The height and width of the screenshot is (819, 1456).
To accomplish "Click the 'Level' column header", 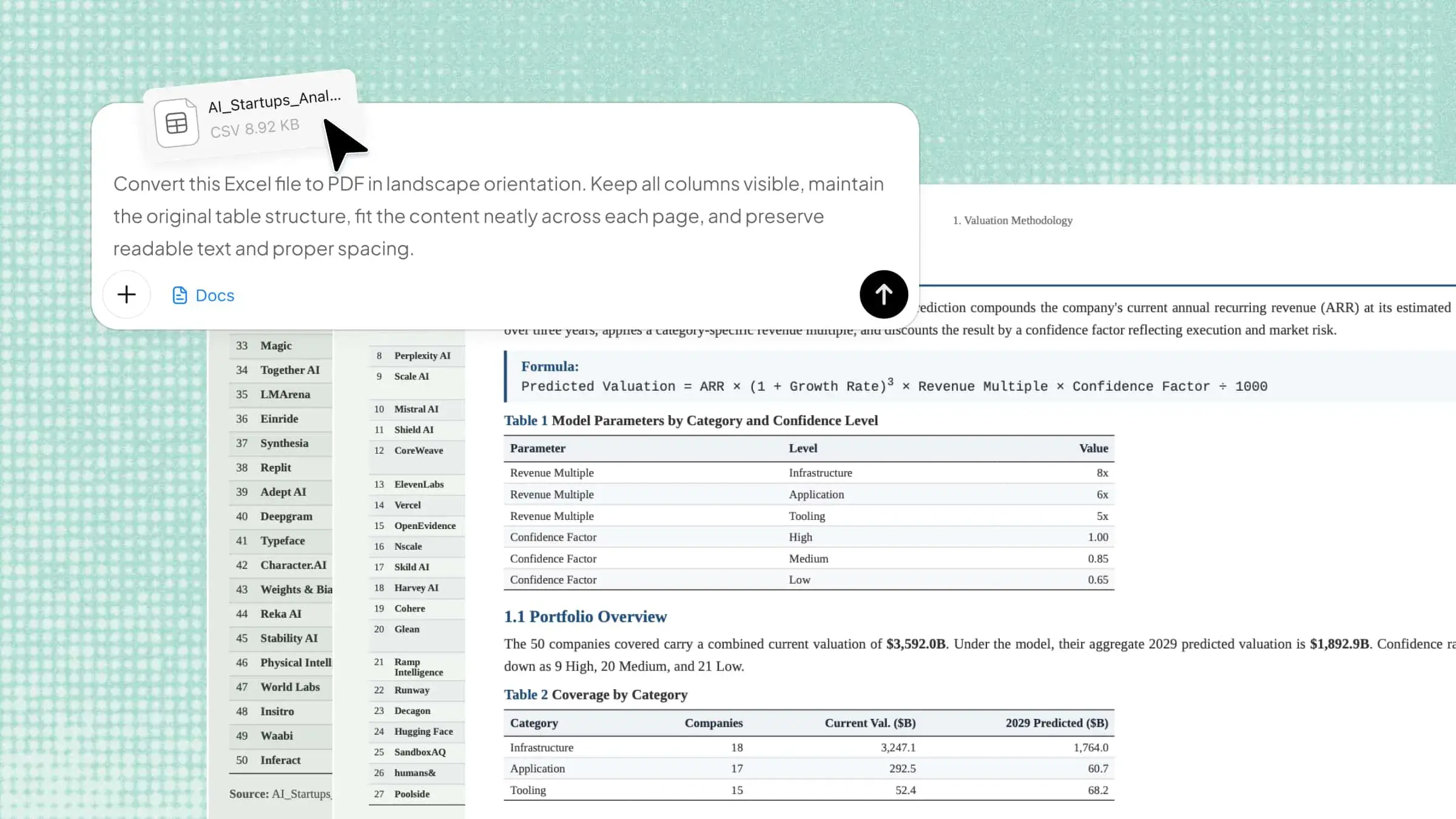I will click(x=803, y=448).
